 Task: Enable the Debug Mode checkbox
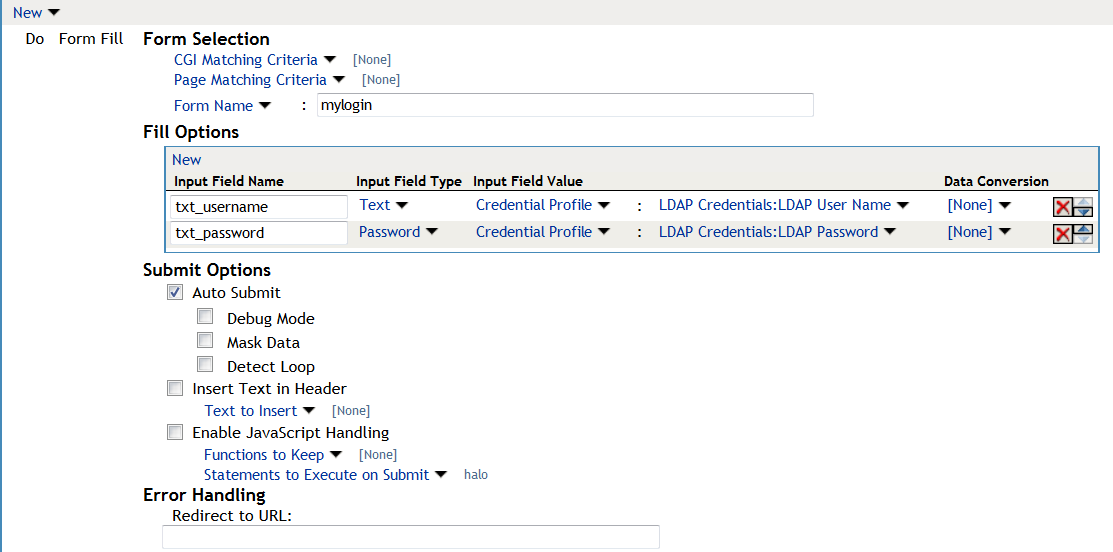(x=205, y=316)
